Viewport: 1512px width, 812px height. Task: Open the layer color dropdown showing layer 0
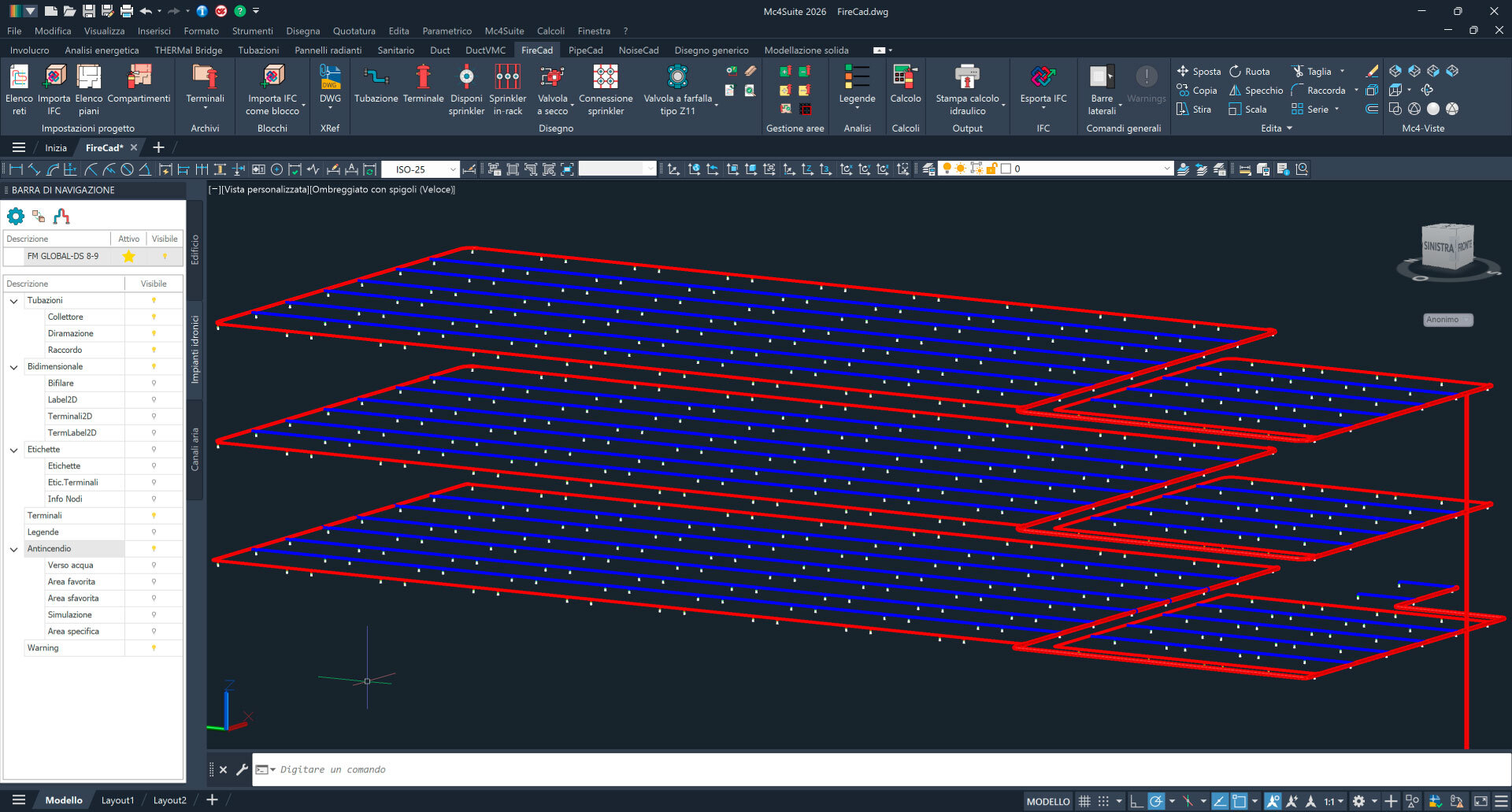click(x=1166, y=169)
